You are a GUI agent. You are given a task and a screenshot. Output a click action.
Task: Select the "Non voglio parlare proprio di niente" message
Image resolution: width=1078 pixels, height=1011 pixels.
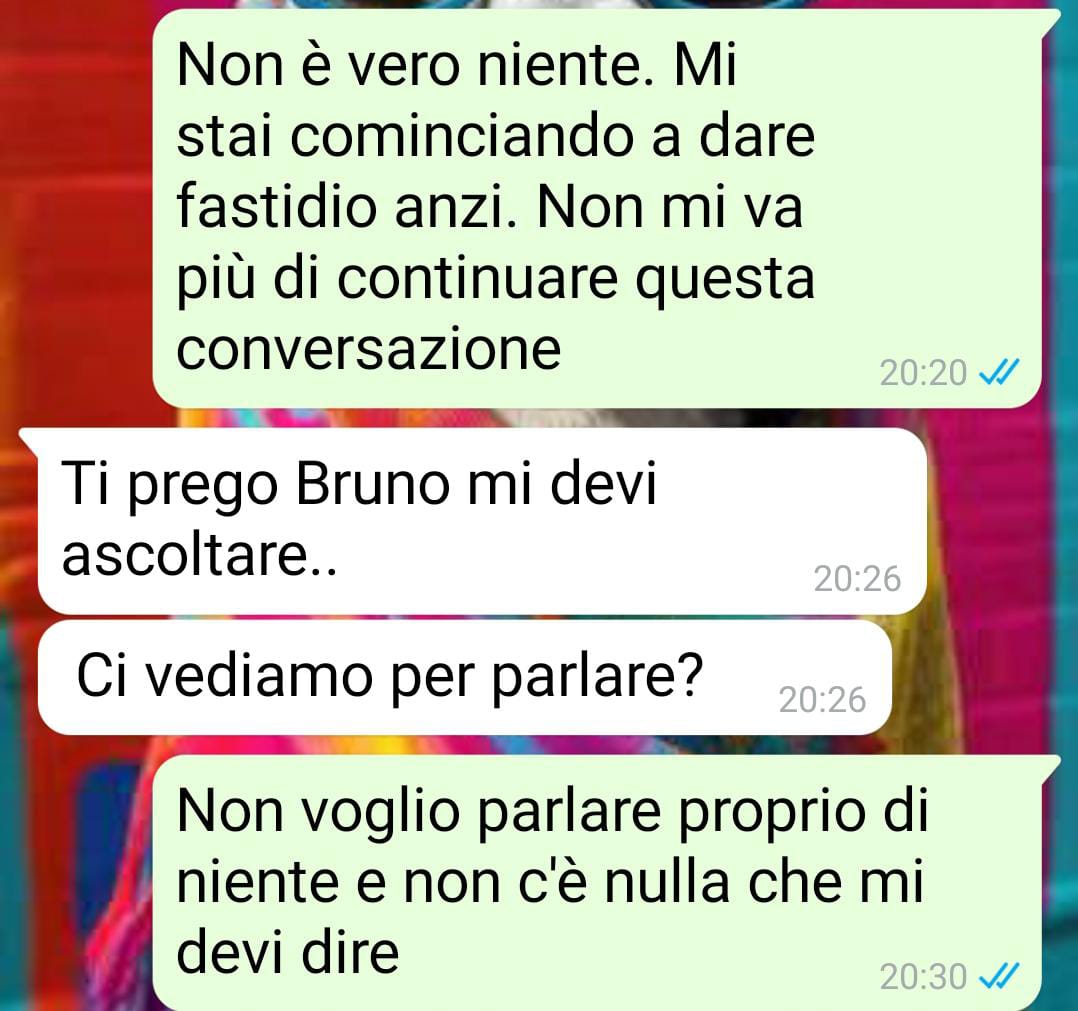[x=597, y=882]
